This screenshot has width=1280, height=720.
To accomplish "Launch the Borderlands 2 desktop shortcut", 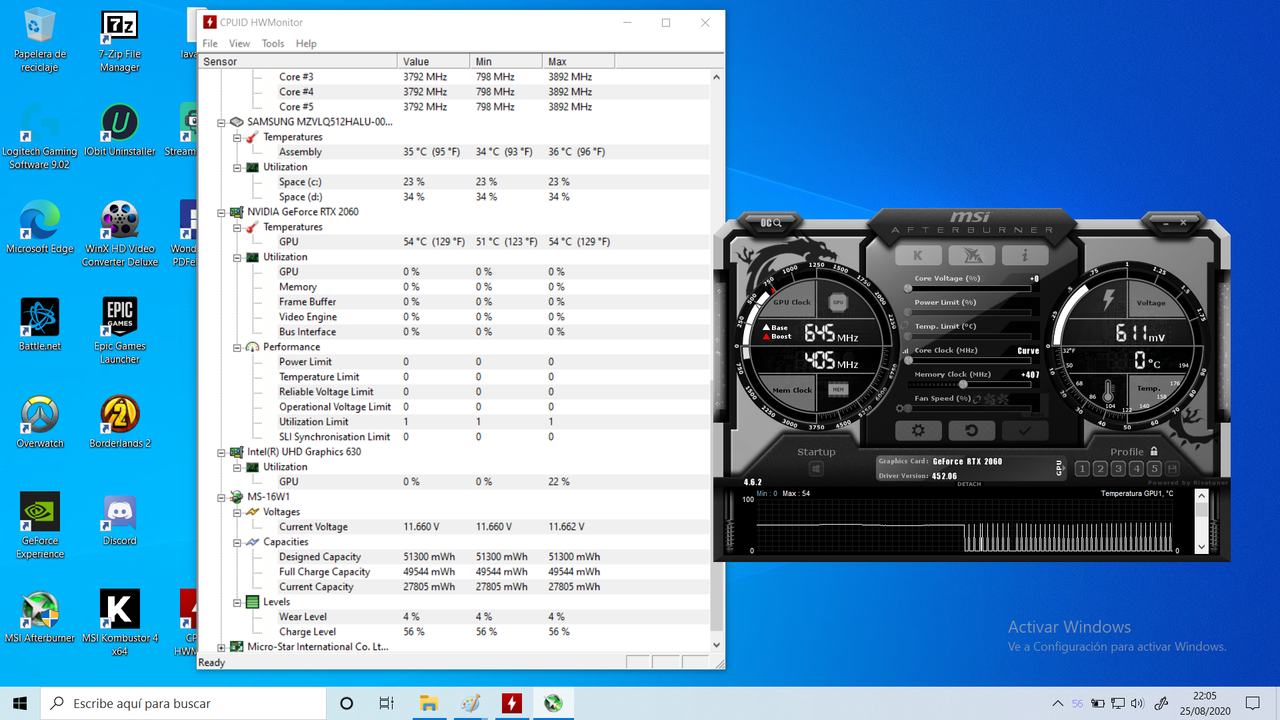I will click(120, 422).
